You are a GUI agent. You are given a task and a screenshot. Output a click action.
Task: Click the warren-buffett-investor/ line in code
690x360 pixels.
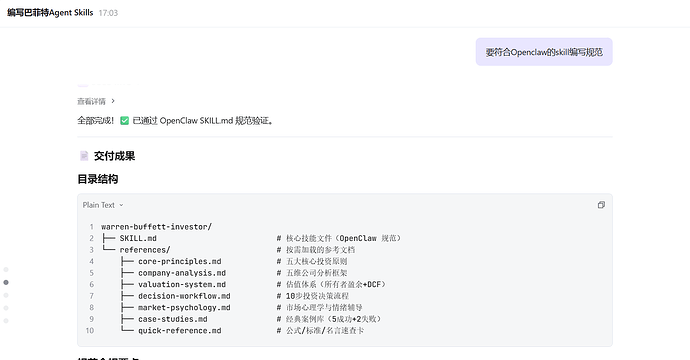coord(156,227)
